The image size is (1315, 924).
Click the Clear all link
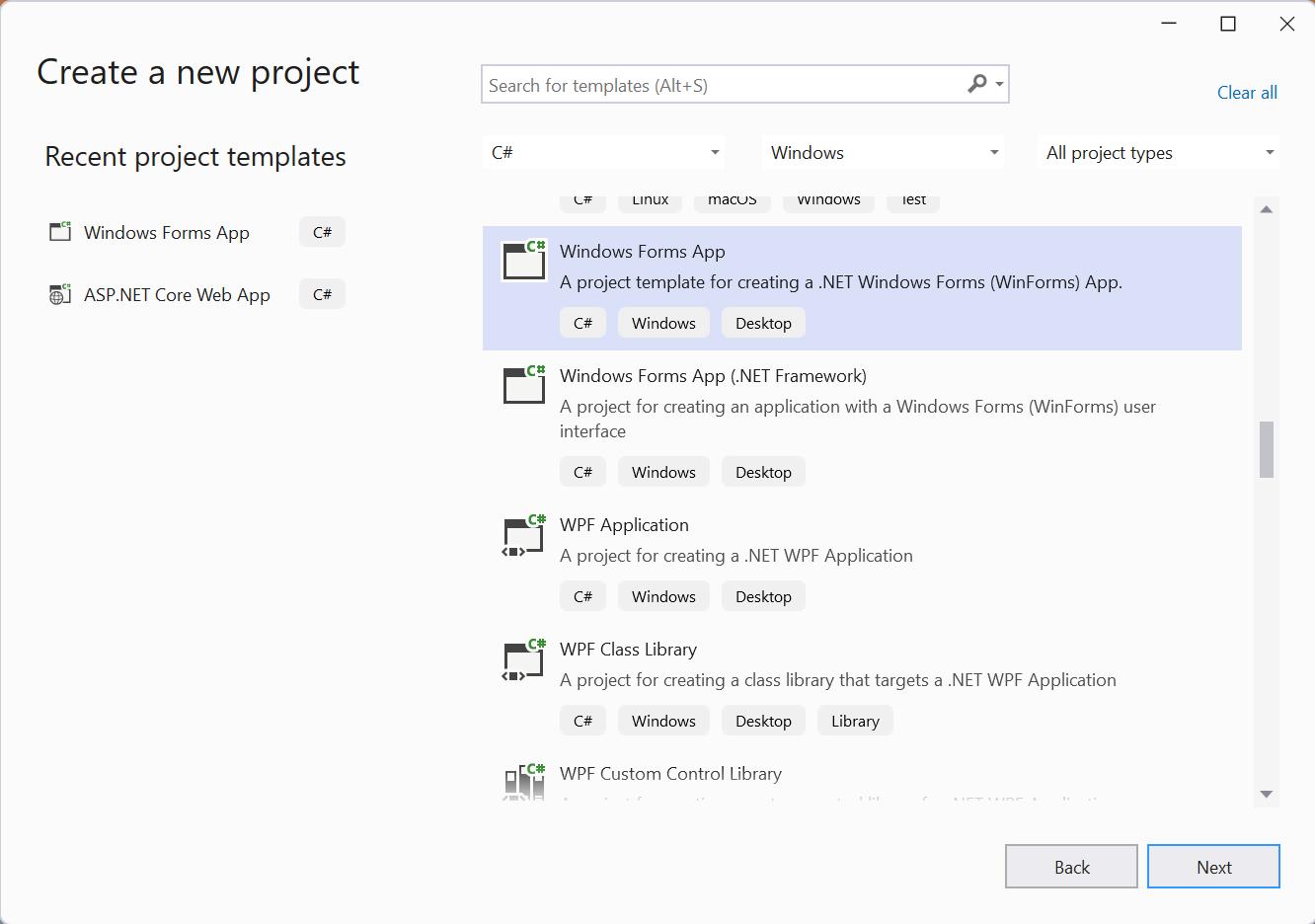click(x=1247, y=92)
